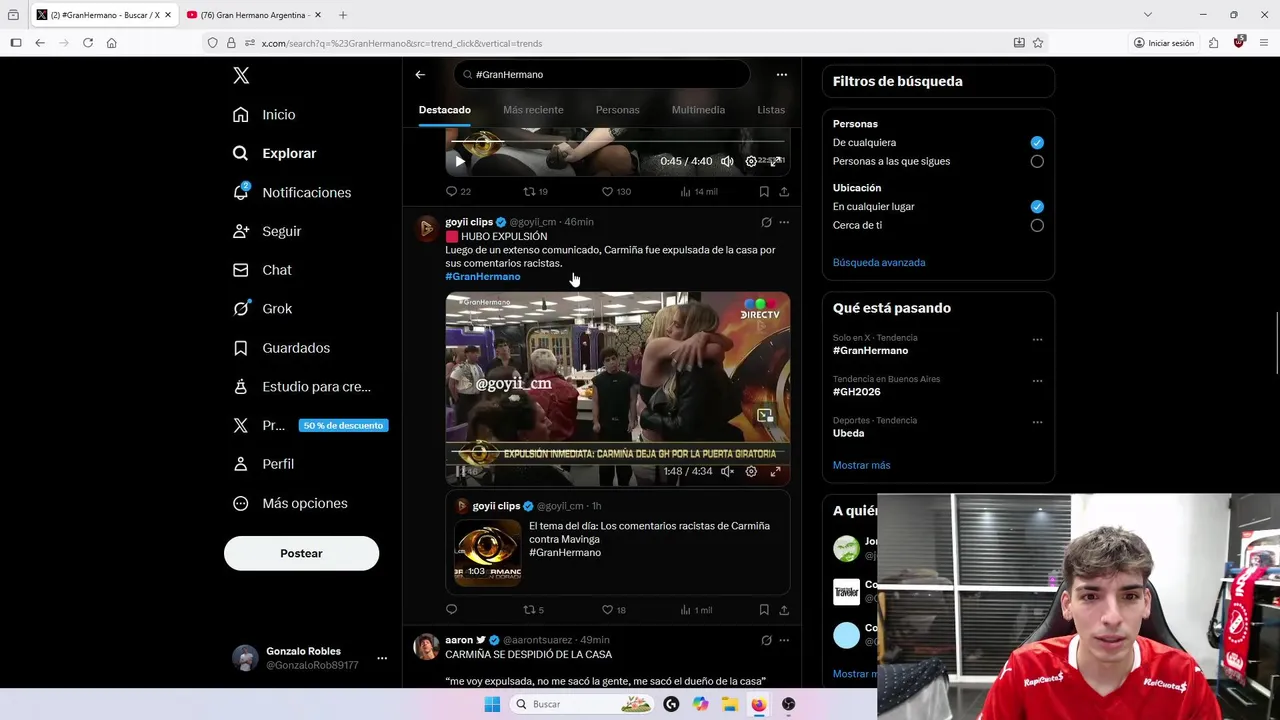Viewport: 1280px width, 720px height.
Task: Go to the Explorar section
Action: click(275, 153)
